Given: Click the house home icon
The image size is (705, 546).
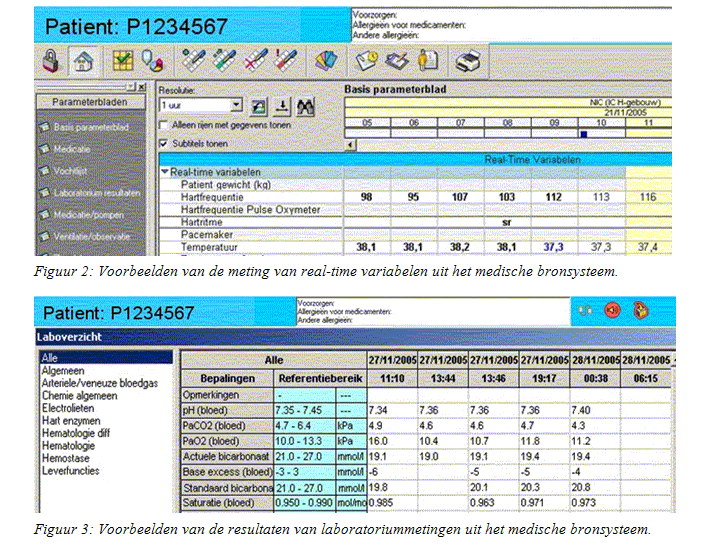Looking at the screenshot, I should coord(84,60).
